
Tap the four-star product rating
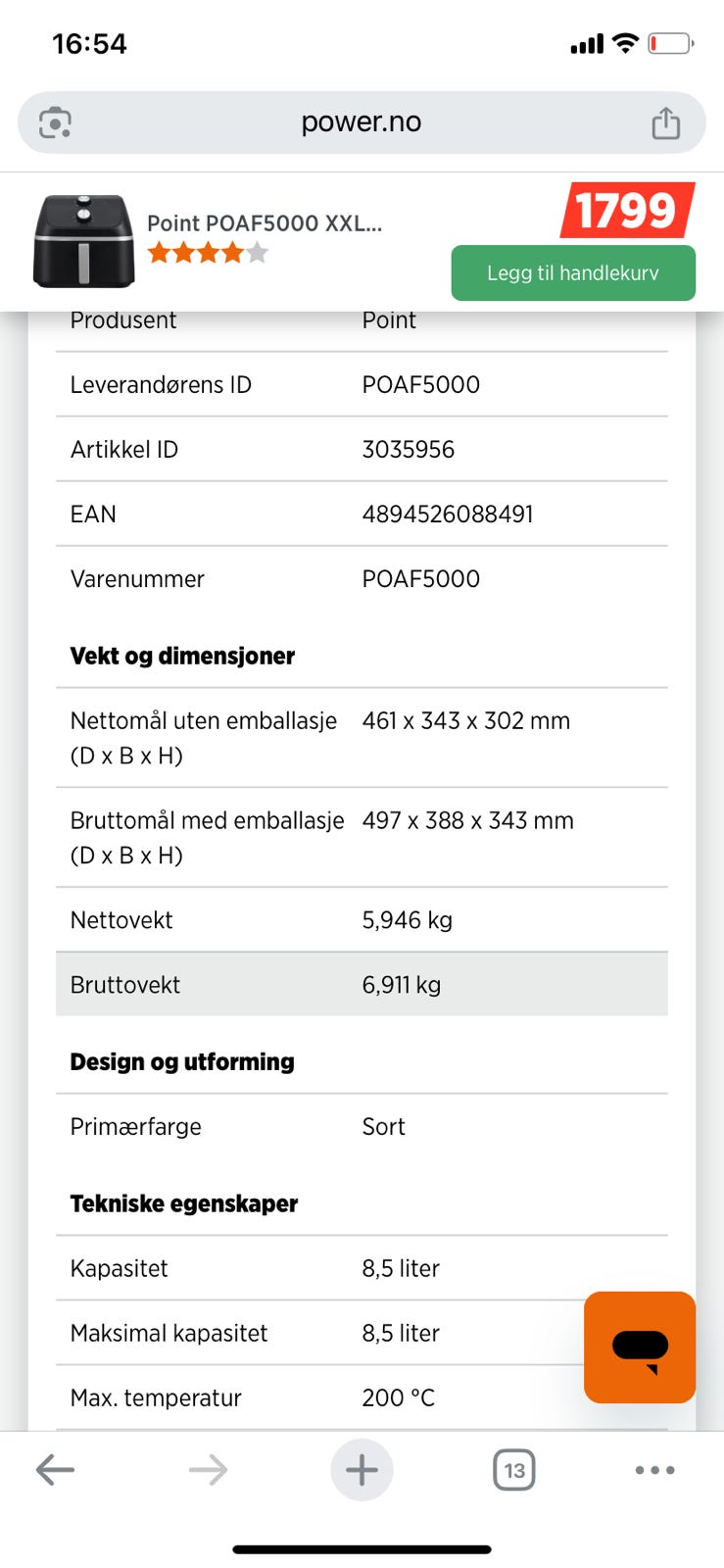207,253
